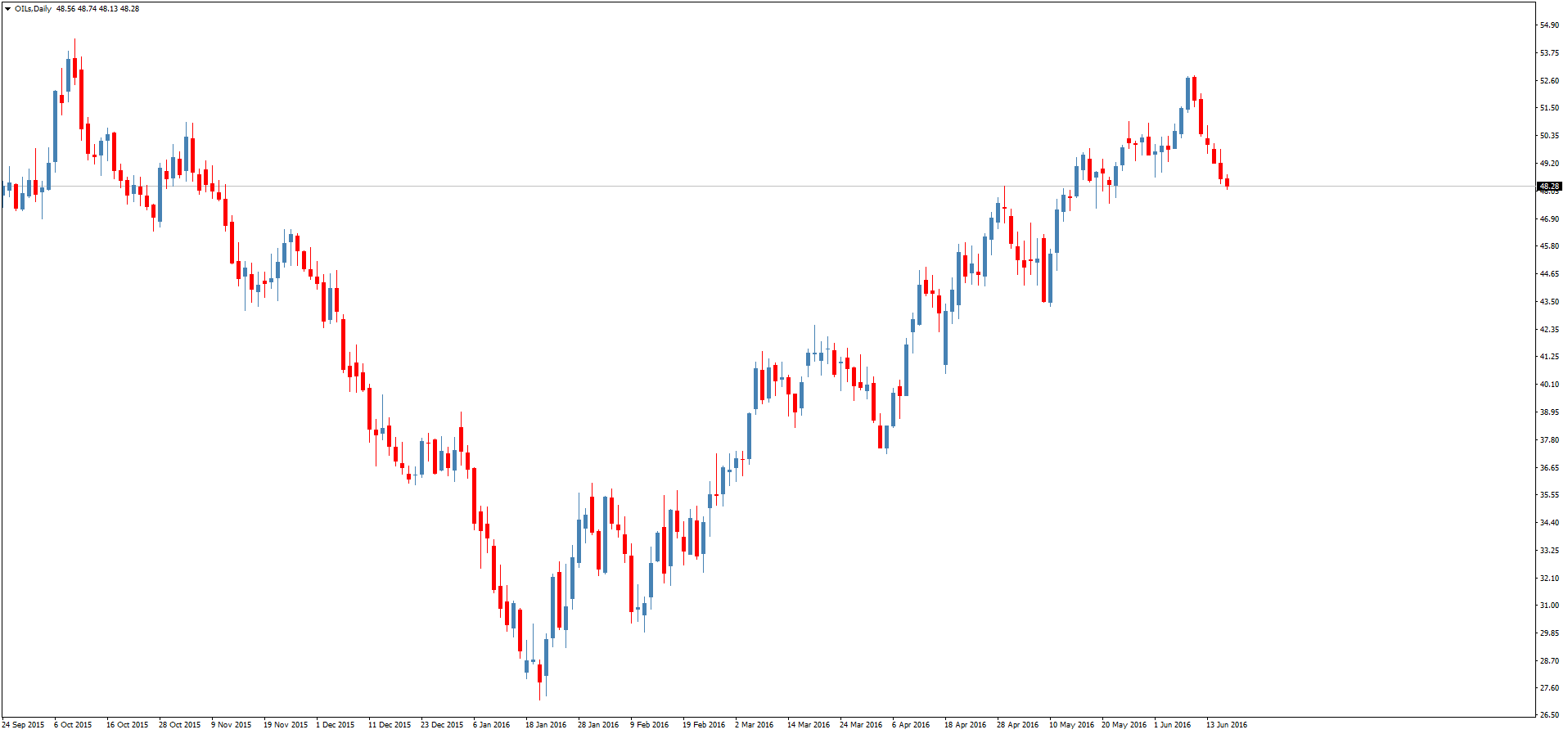
Task: Click the 42.35 price axis label
Action: pyautogui.click(x=1549, y=330)
